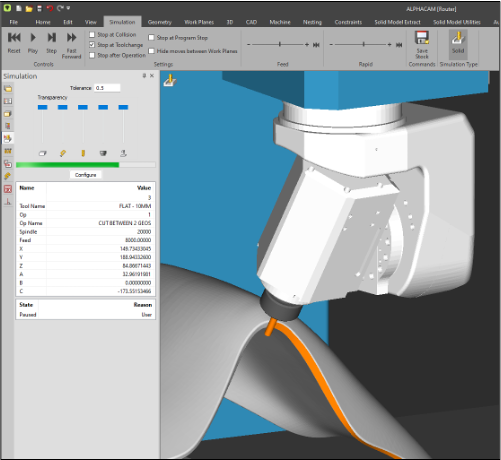Fast Forward the simulation
This screenshot has width=501, height=460.
[x=71, y=45]
